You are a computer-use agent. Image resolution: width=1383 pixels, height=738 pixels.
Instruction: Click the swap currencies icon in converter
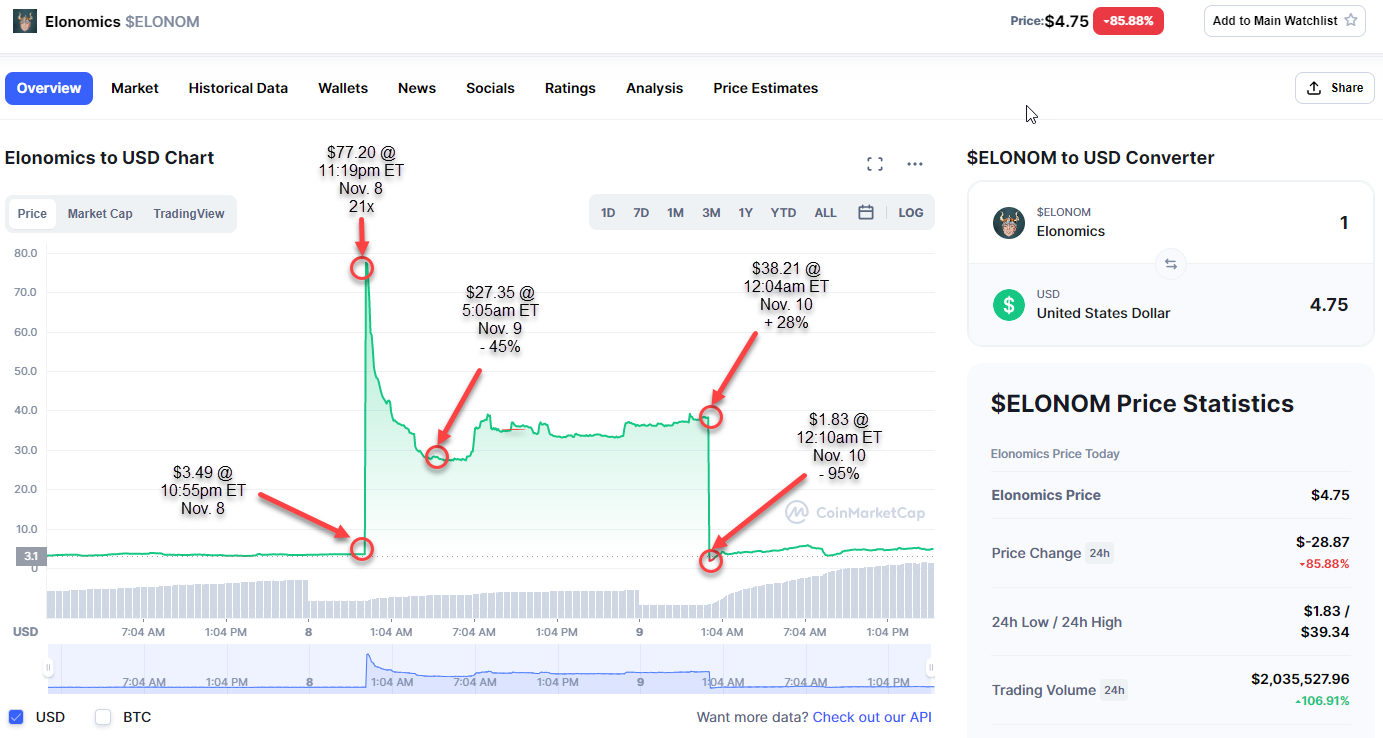coord(1170,264)
